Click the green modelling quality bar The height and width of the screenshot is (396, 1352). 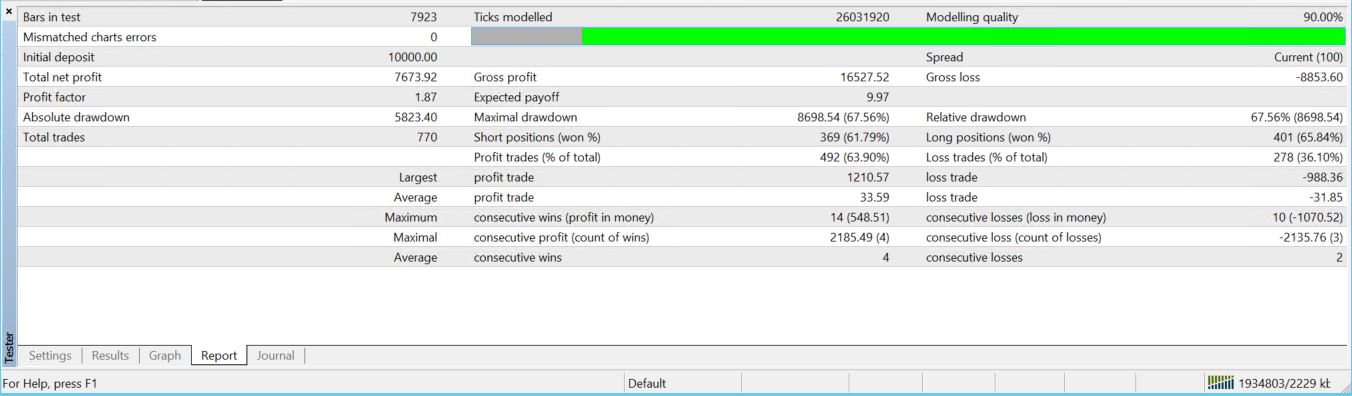point(963,37)
